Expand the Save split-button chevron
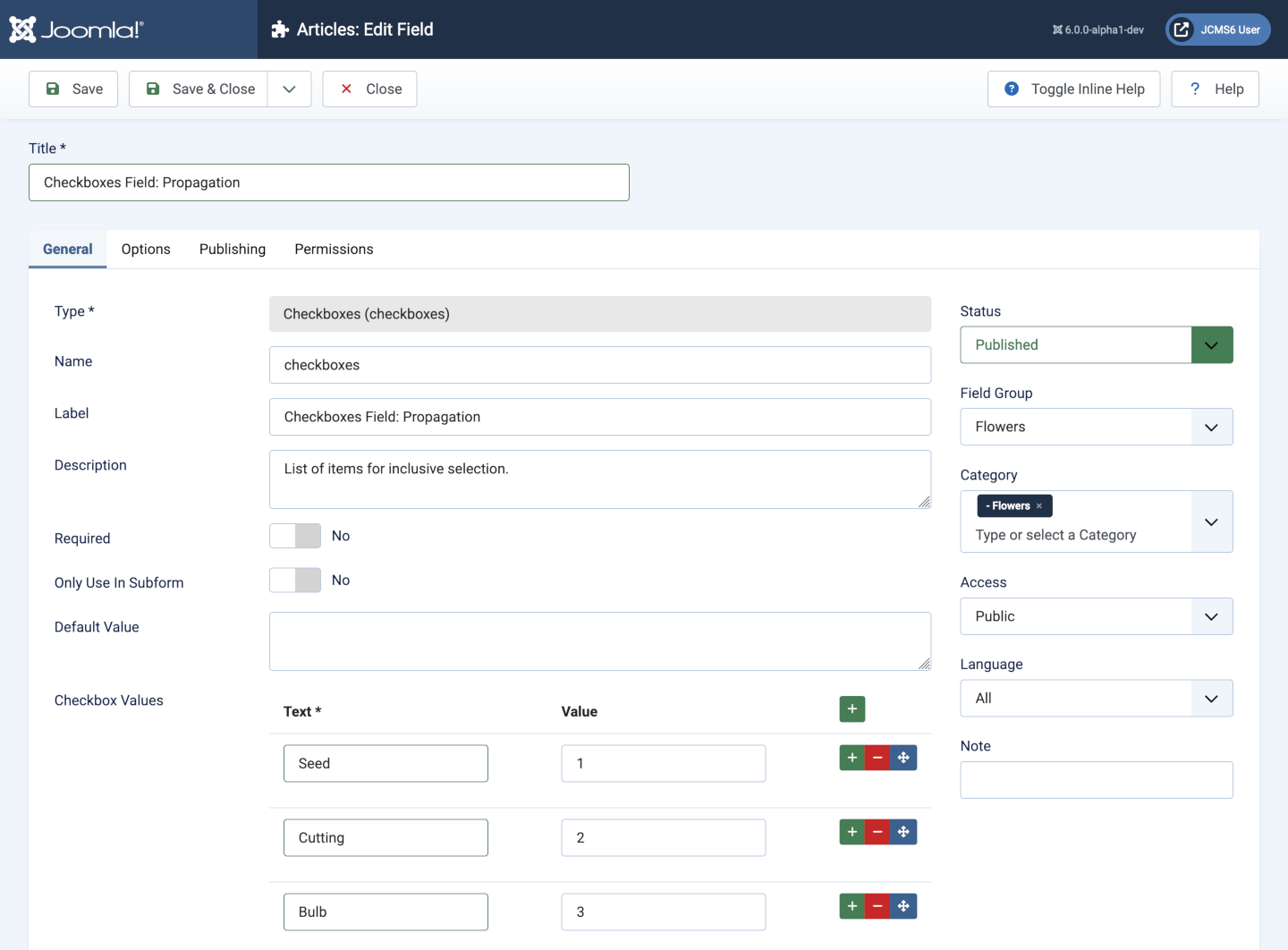 point(288,89)
